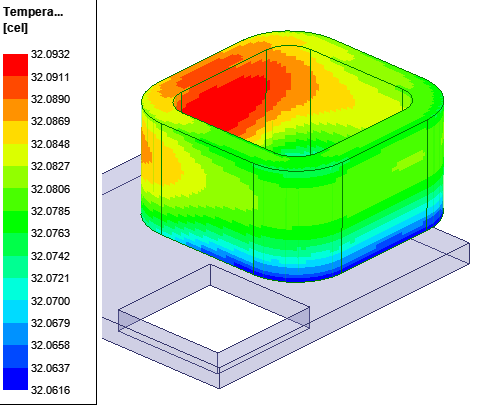Select the dark blue bottom legend band
This screenshot has width=478, height=405.
[15, 379]
